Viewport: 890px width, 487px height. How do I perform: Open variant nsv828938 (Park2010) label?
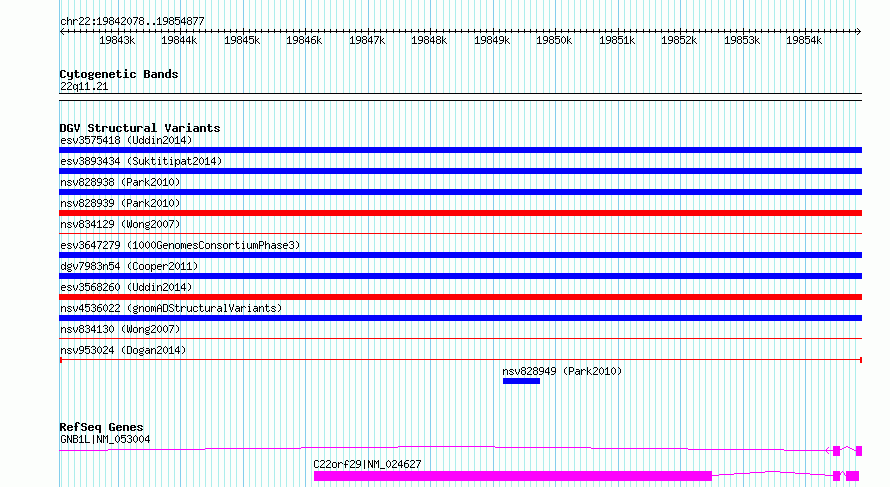pos(120,182)
